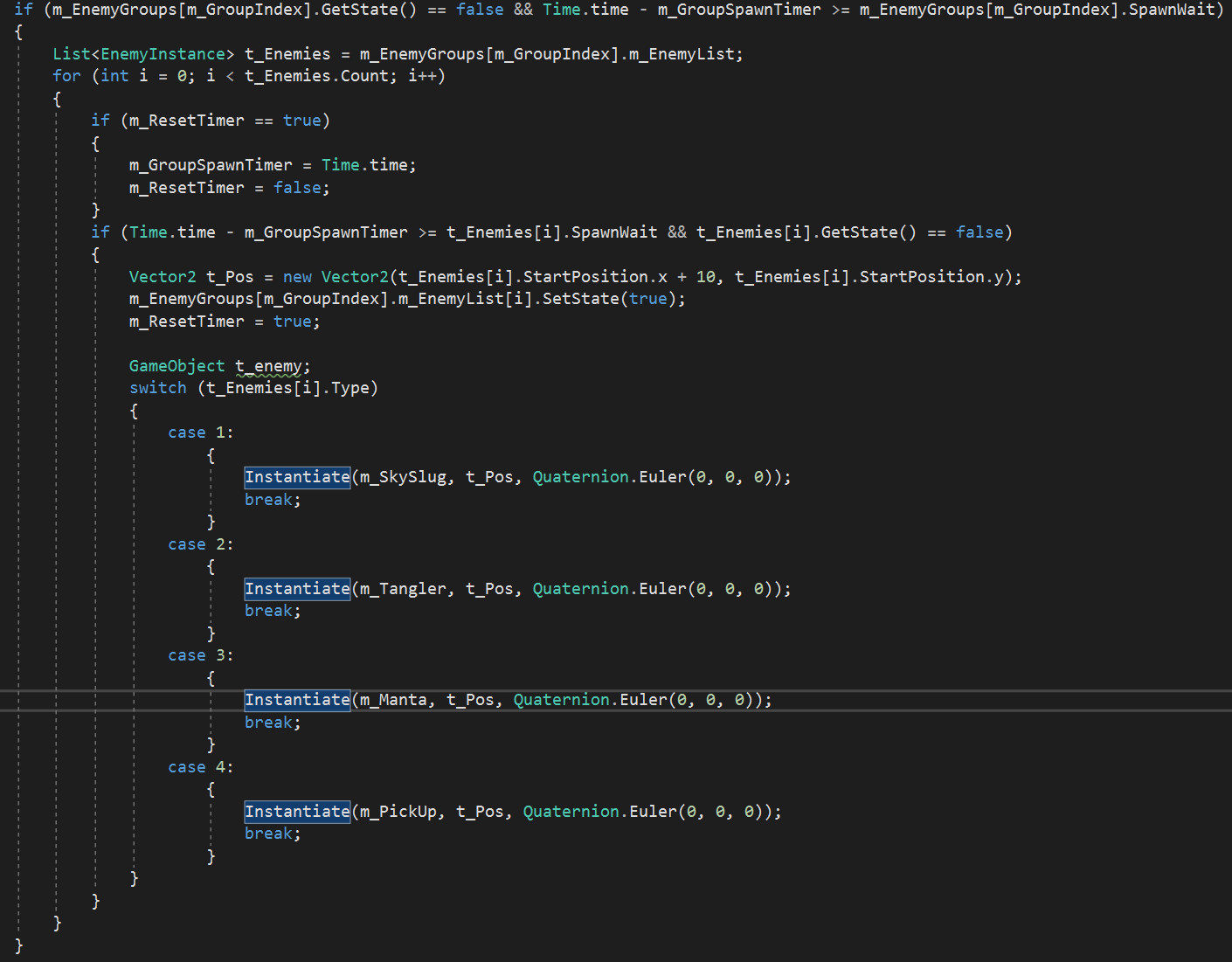
Task: Click the t_enemy variable with squiggly underline
Action: tap(269, 366)
